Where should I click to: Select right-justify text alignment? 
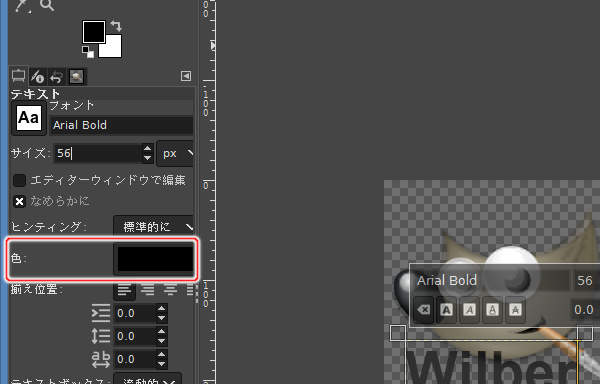(x=147, y=290)
